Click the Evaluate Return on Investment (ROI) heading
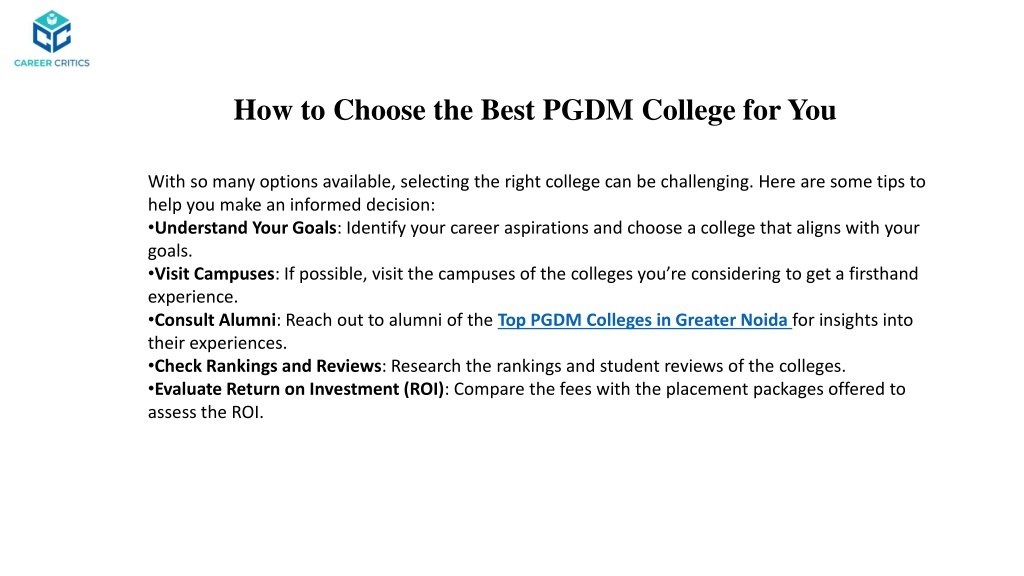1024x576 pixels. click(299, 389)
